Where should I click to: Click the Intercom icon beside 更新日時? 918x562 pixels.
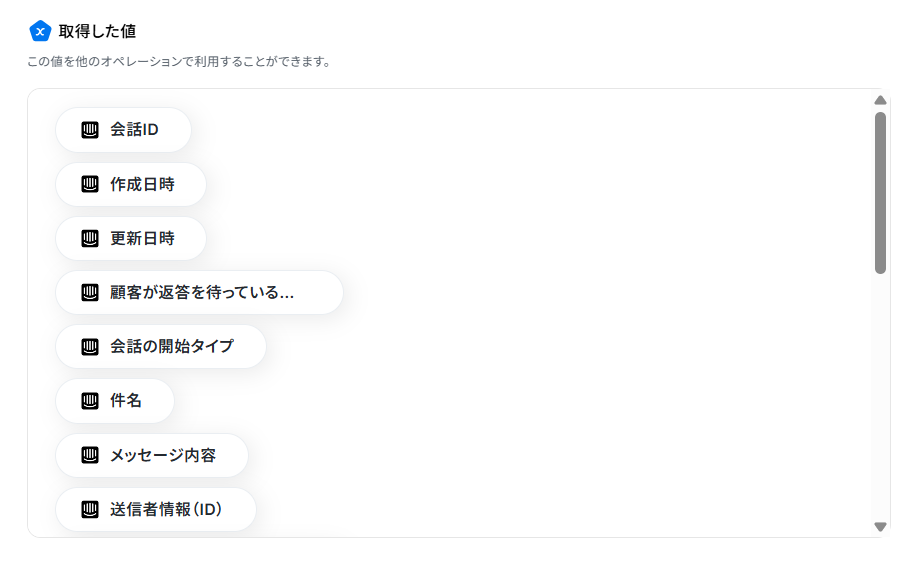click(x=90, y=238)
